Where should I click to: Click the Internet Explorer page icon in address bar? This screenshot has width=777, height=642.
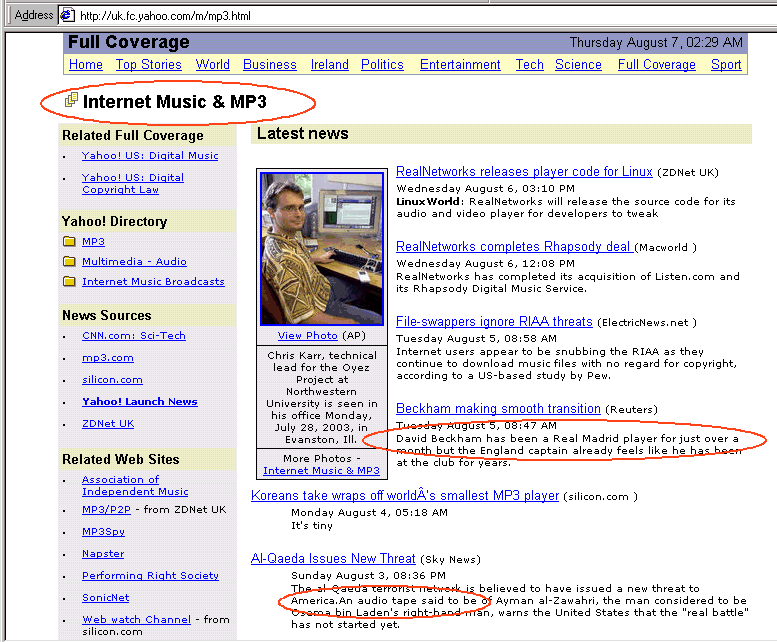coord(67,15)
